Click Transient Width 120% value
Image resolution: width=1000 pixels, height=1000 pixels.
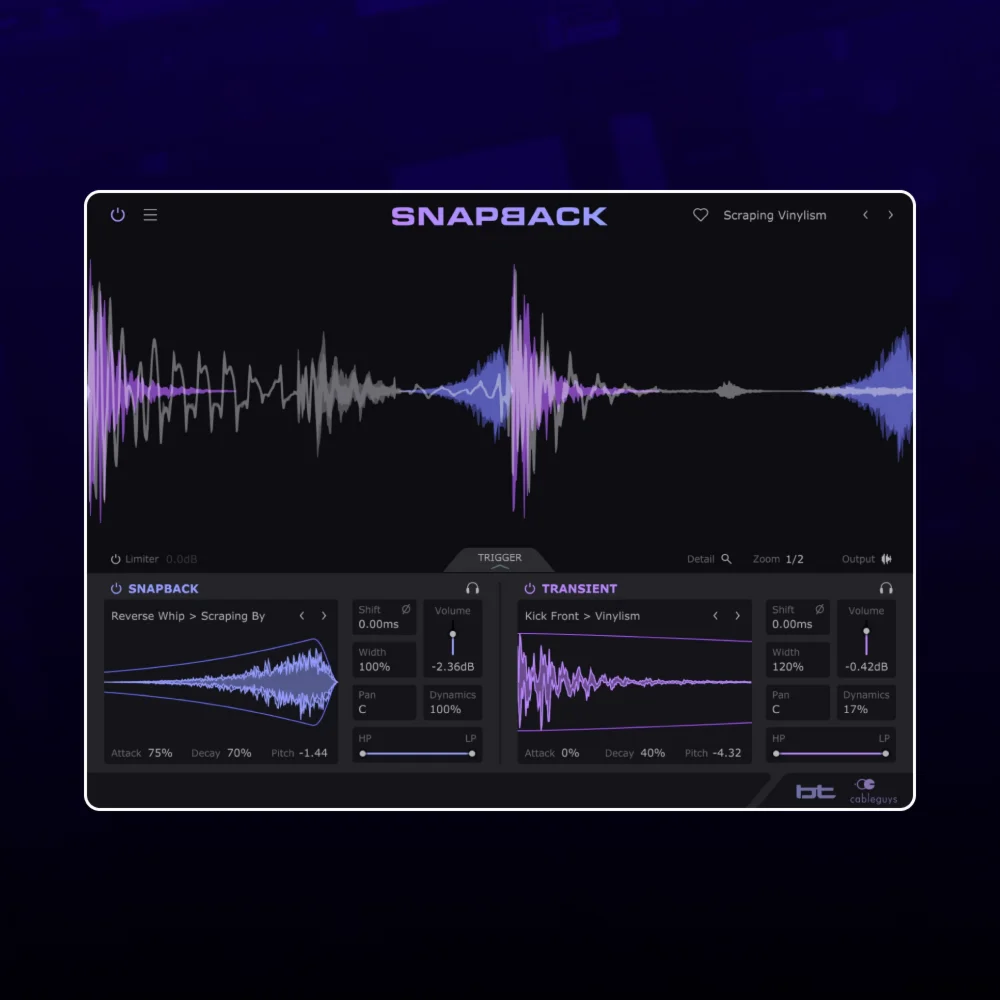pyautogui.click(x=788, y=667)
